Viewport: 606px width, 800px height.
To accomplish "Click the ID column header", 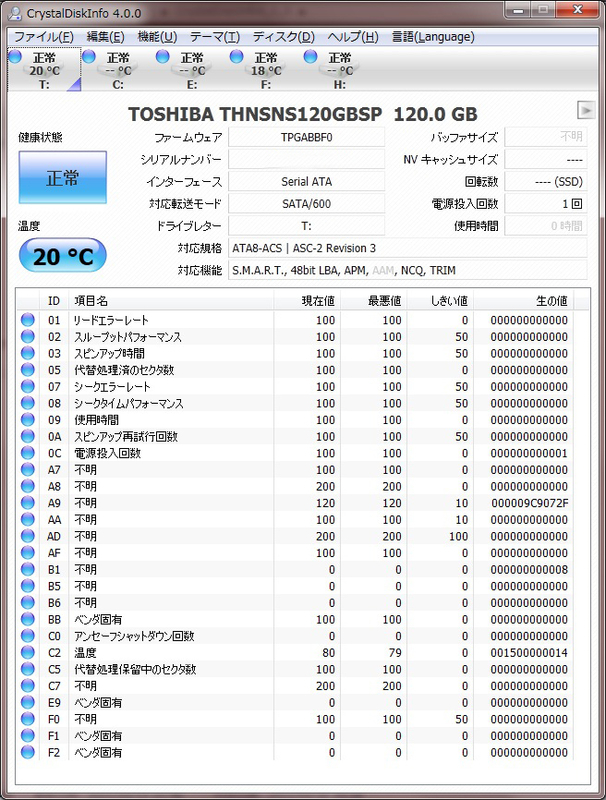I will (54, 301).
